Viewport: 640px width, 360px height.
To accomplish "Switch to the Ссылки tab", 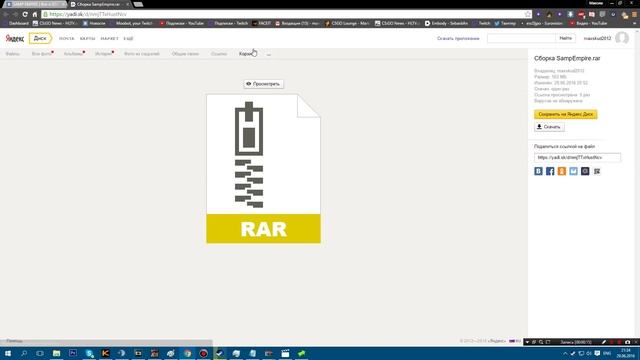I will pyautogui.click(x=219, y=54).
